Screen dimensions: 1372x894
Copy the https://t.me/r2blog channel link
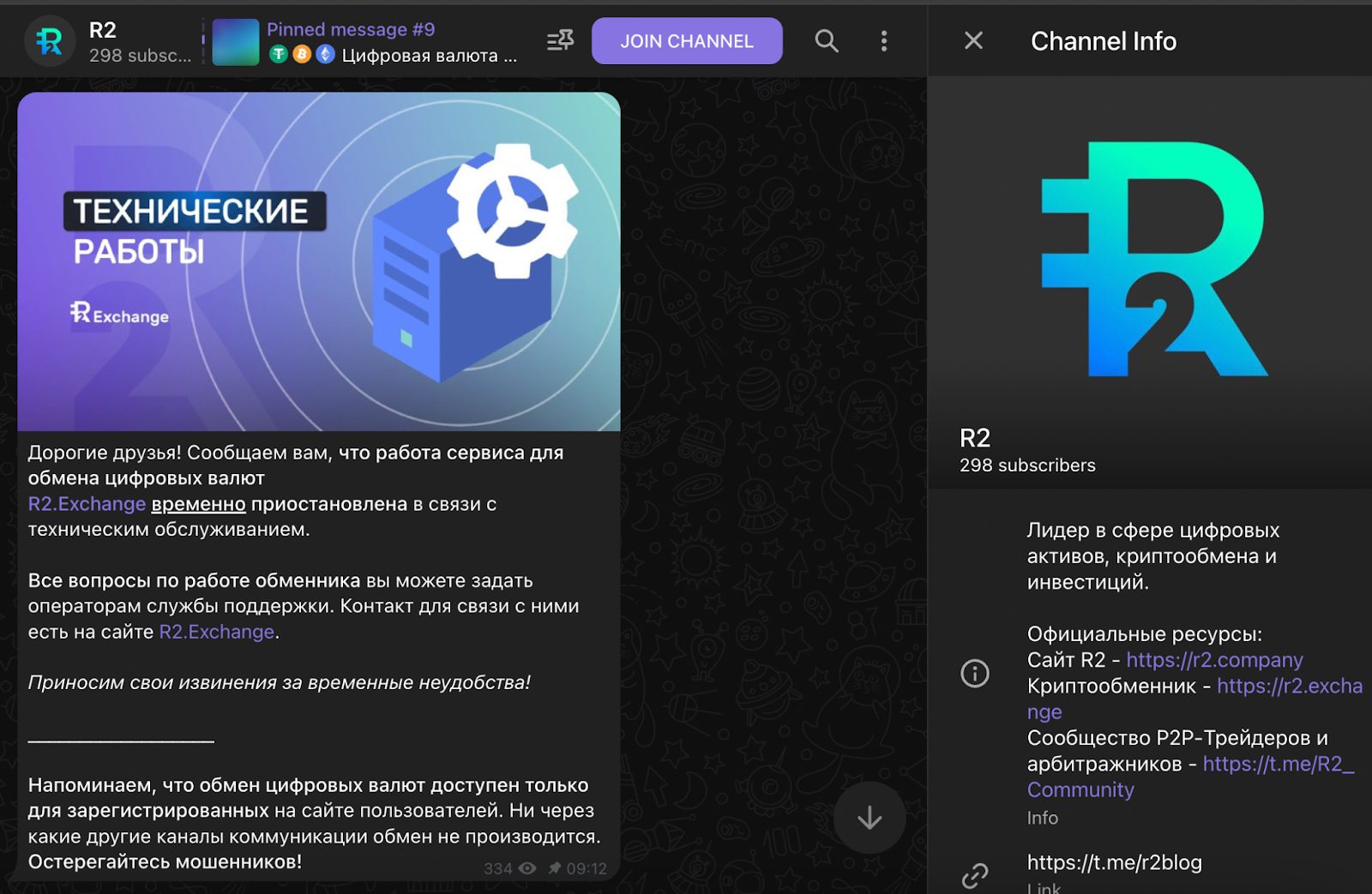(1114, 862)
